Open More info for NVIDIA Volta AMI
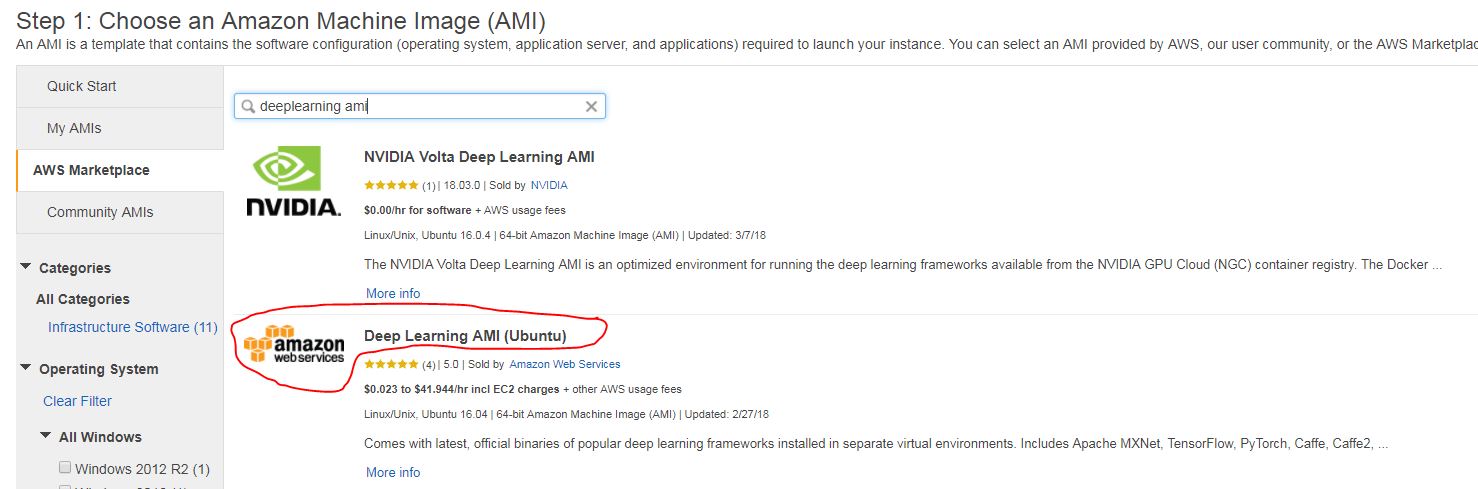1478x489 pixels. [393, 293]
